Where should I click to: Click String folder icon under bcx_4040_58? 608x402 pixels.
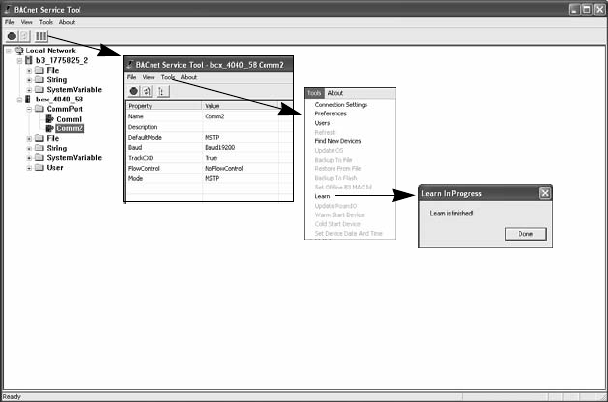[39, 148]
